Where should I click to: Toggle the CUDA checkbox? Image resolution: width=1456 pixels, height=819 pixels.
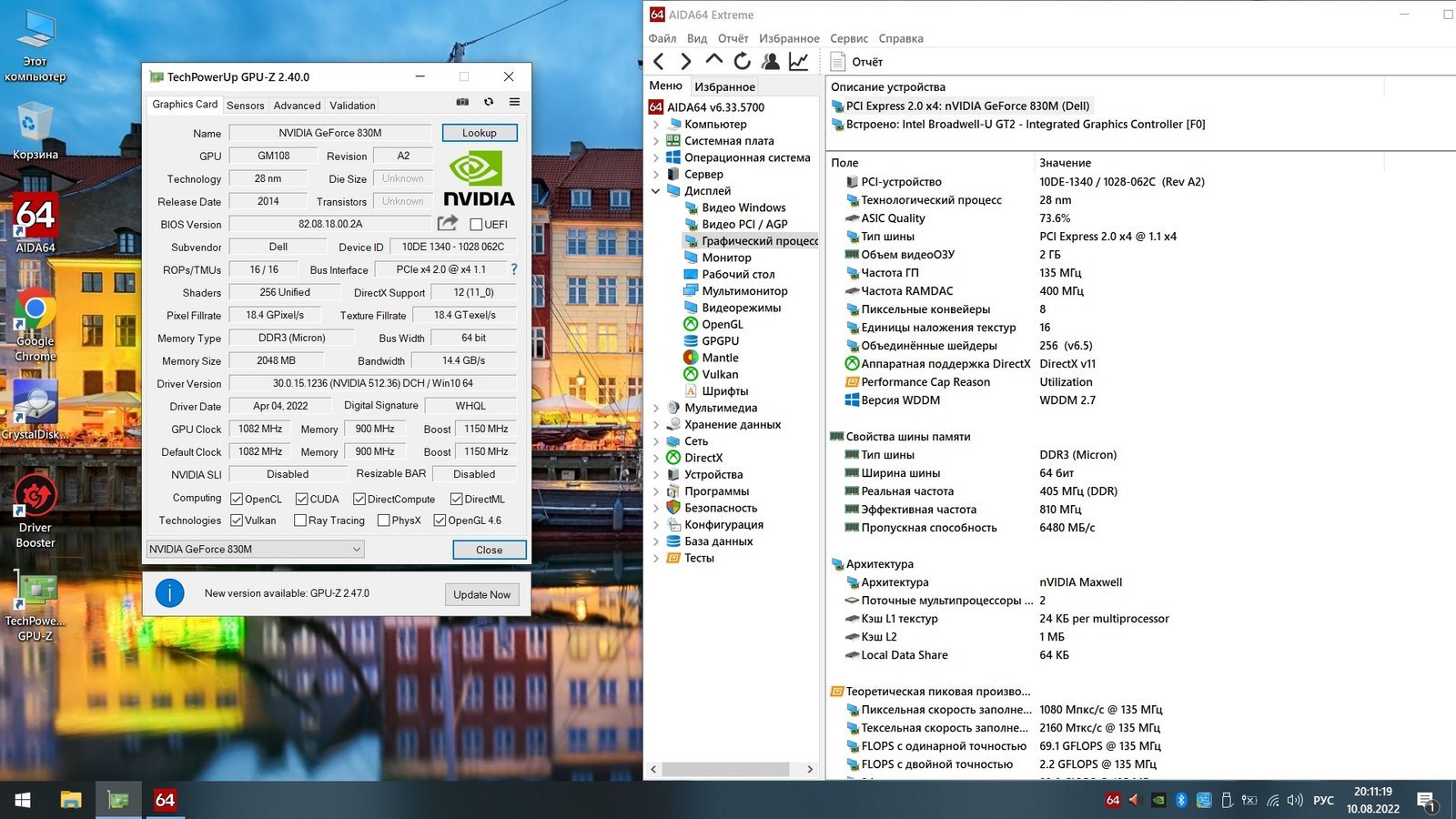(301, 499)
